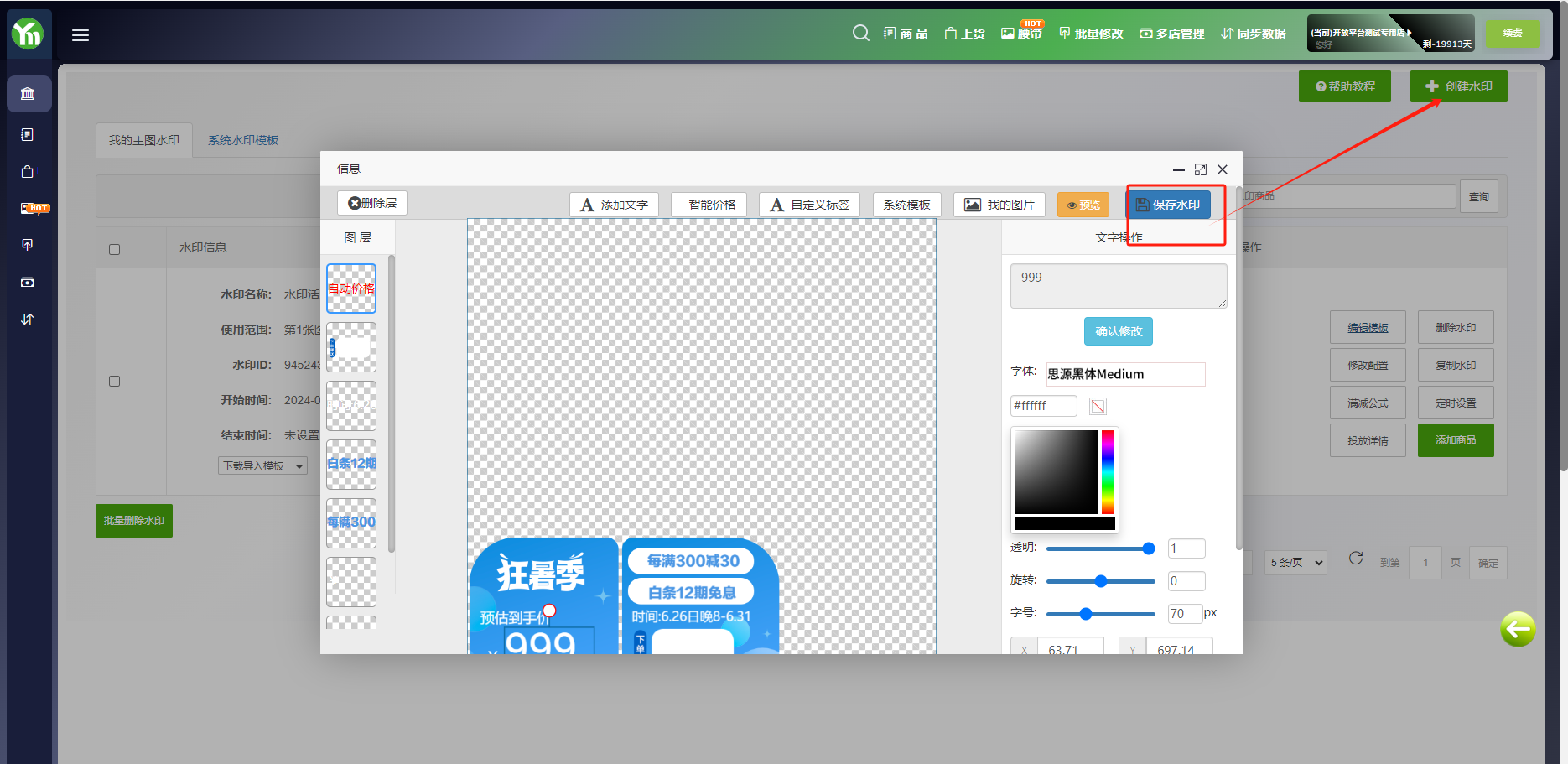1568x764 pixels.
Task: Click the shopping bag icon in sidebar
Action: pos(28,171)
